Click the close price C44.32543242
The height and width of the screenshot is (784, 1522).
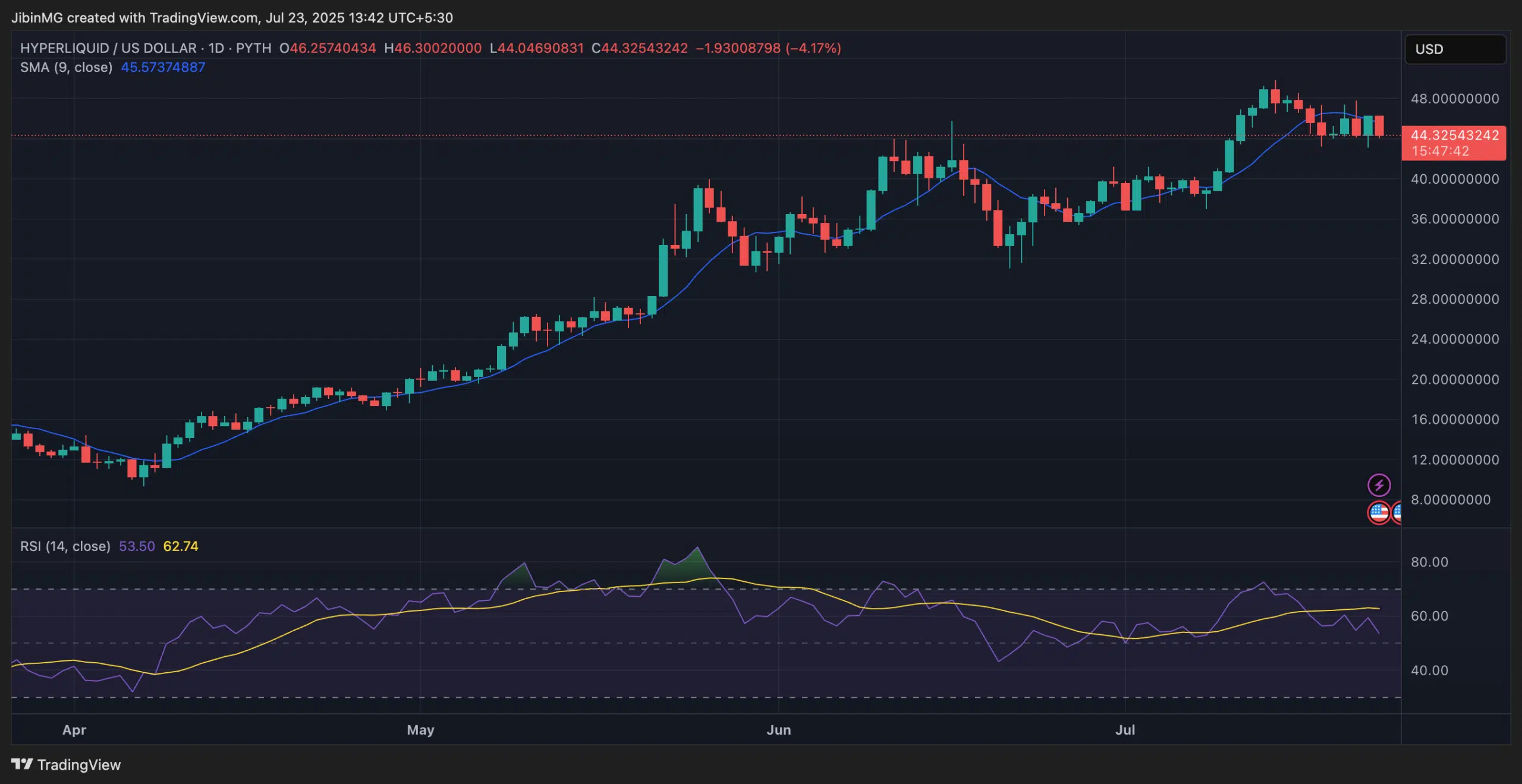pyautogui.click(x=640, y=48)
